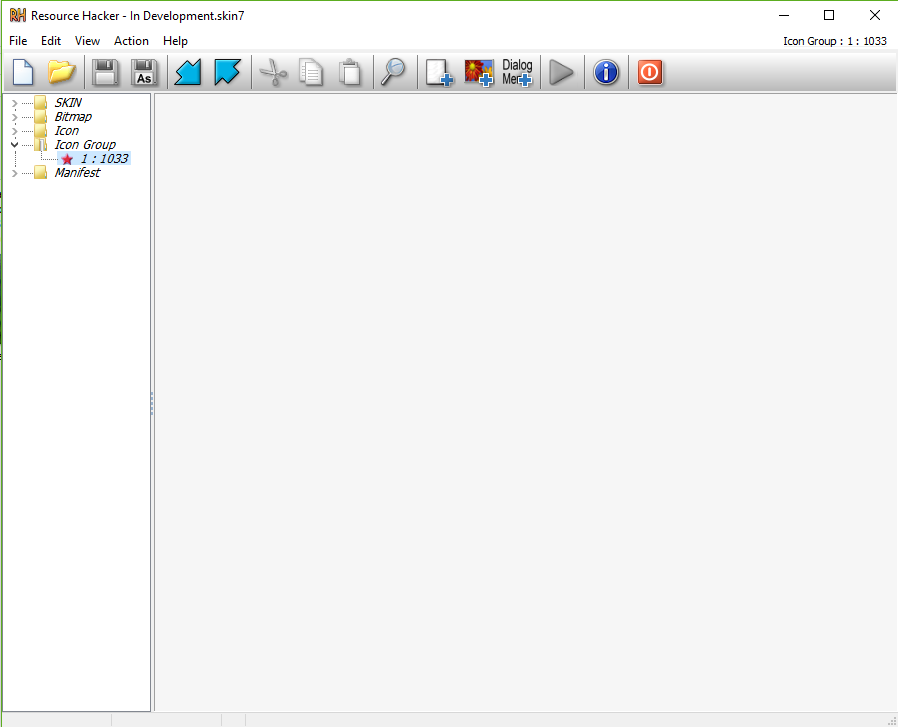Click the blue About info icon
Viewport: 898px width, 727px height.
pyautogui.click(x=606, y=73)
